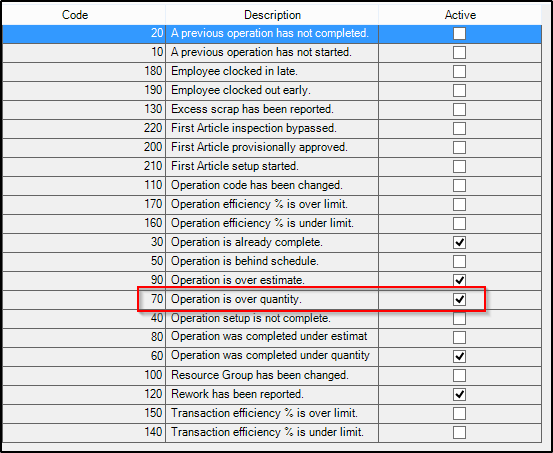Enable Active for Transaction efficiency % under limit
The width and height of the screenshot is (553, 453).
pyautogui.click(x=459, y=433)
